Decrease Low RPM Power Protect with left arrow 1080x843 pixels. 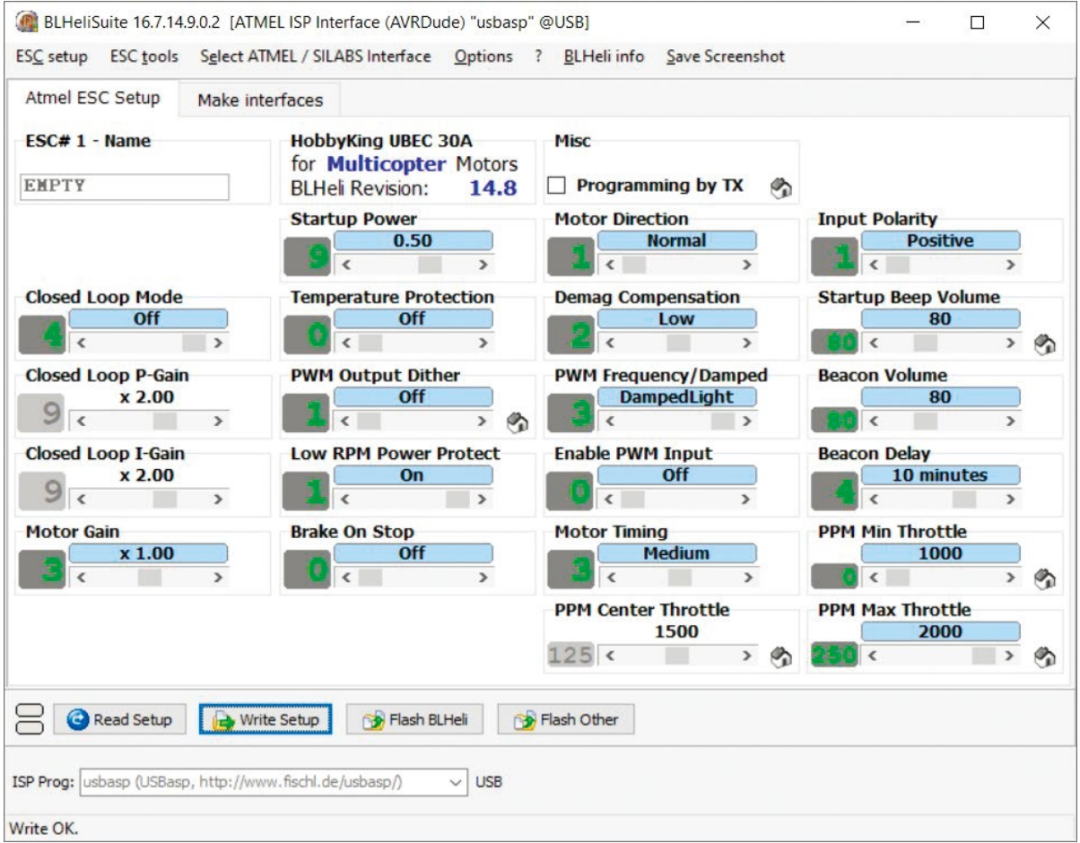pyautogui.click(x=344, y=499)
